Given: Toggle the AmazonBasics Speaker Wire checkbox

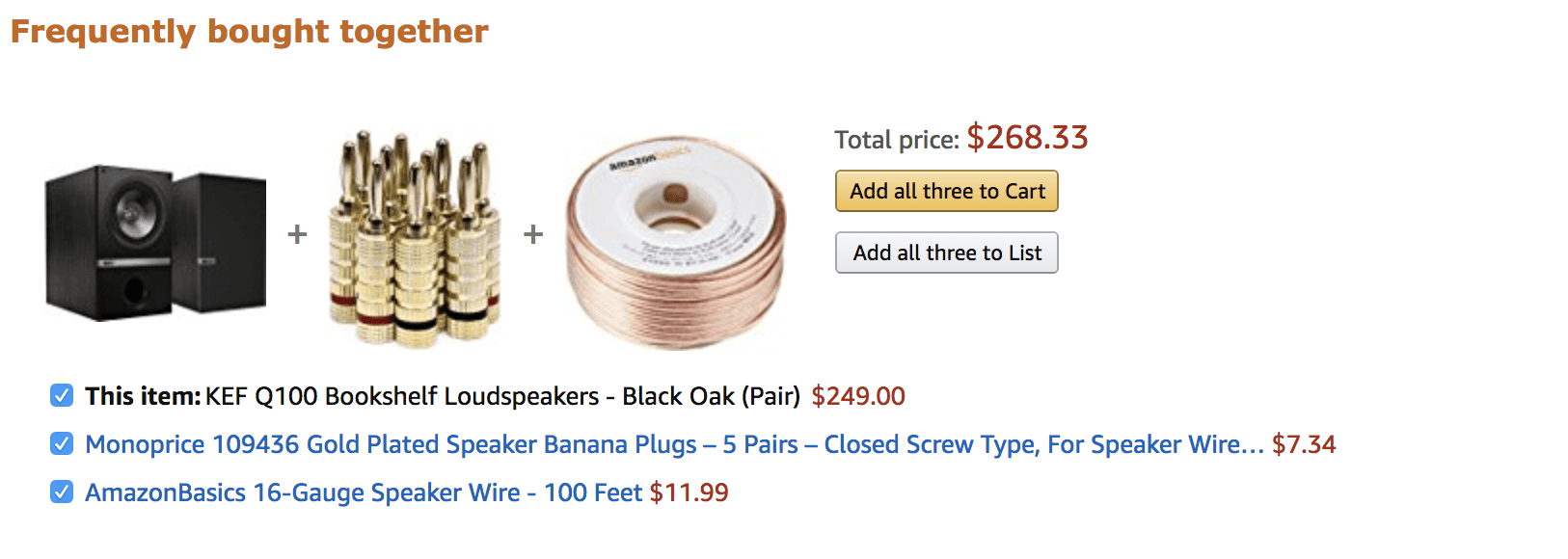Looking at the screenshot, I should [62, 492].
